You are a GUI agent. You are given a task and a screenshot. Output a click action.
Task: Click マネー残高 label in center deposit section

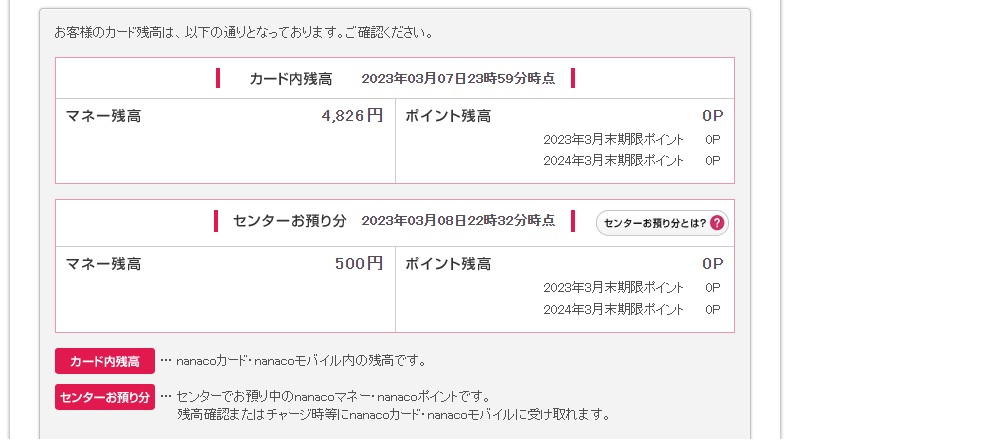(104, 264)
